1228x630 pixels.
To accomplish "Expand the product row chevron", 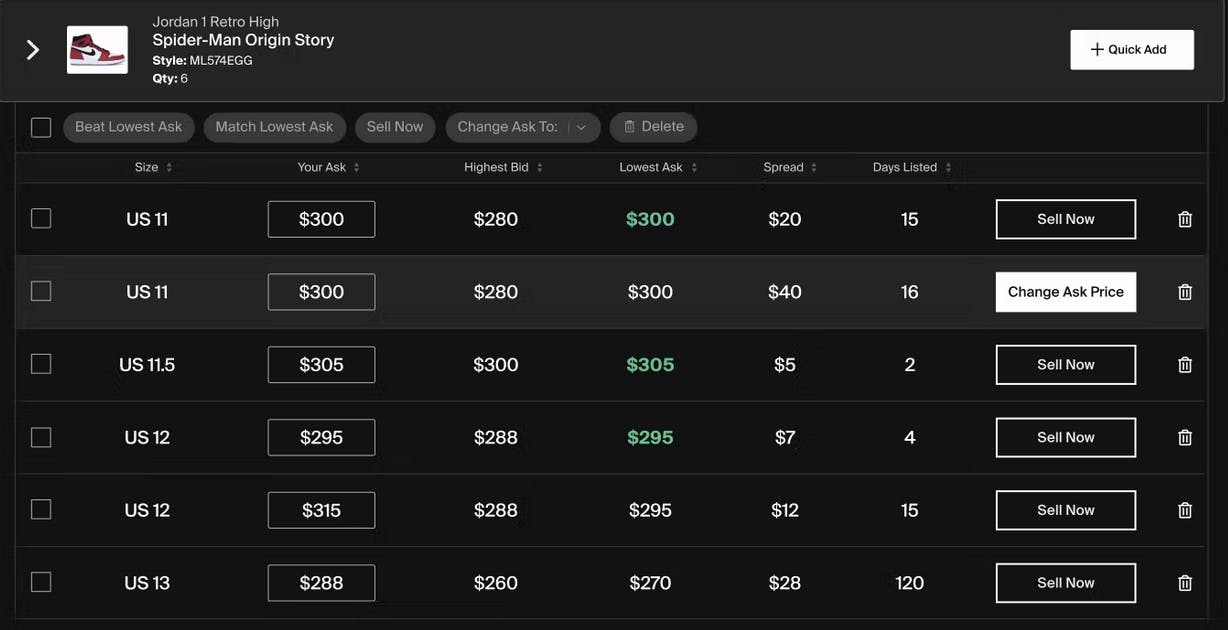I will click(33, 50).
